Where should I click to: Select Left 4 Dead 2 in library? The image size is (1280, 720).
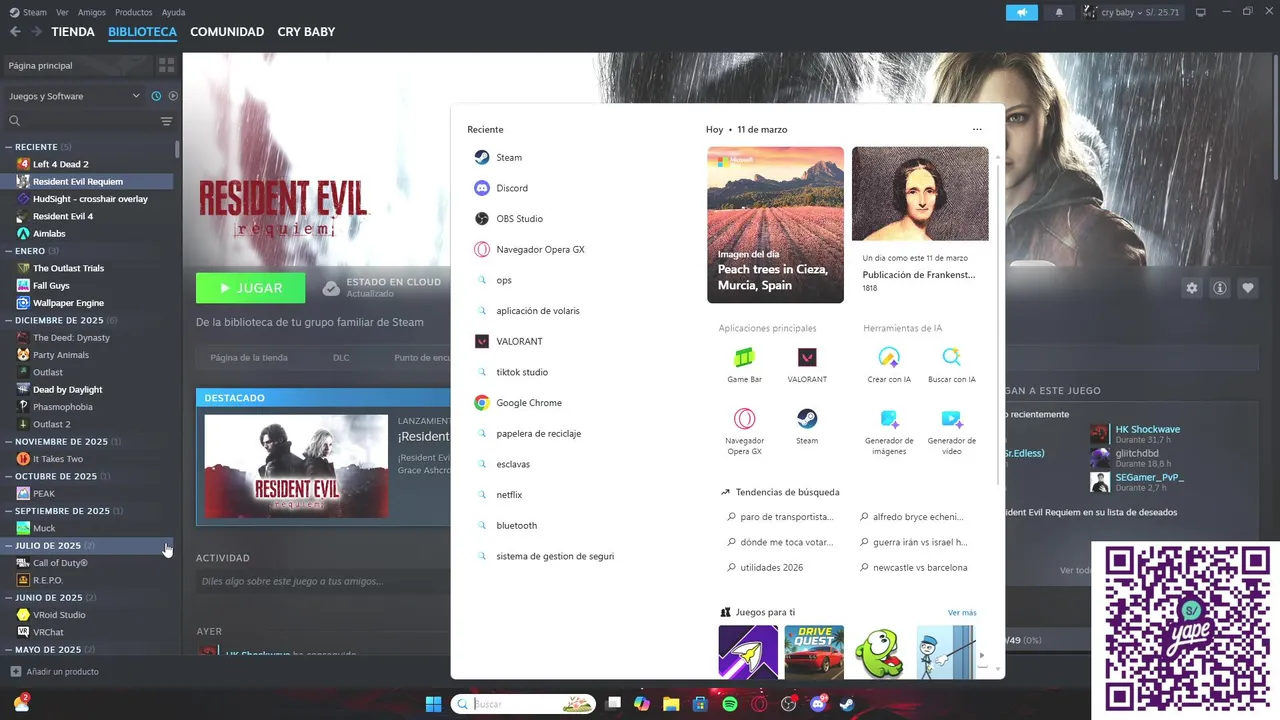[60, 164]
